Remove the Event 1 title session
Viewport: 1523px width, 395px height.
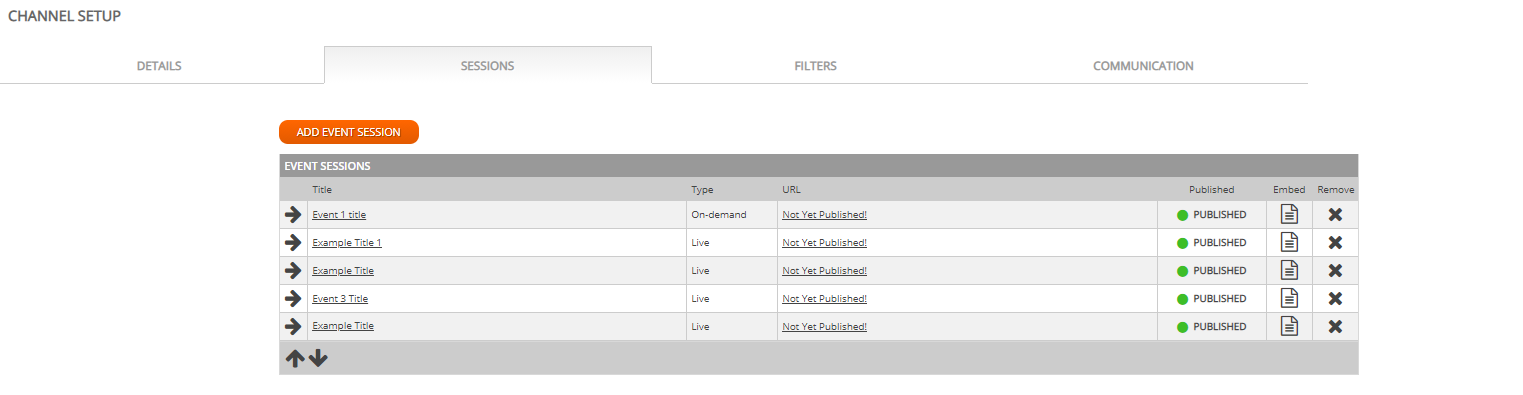click(1334, 214)
